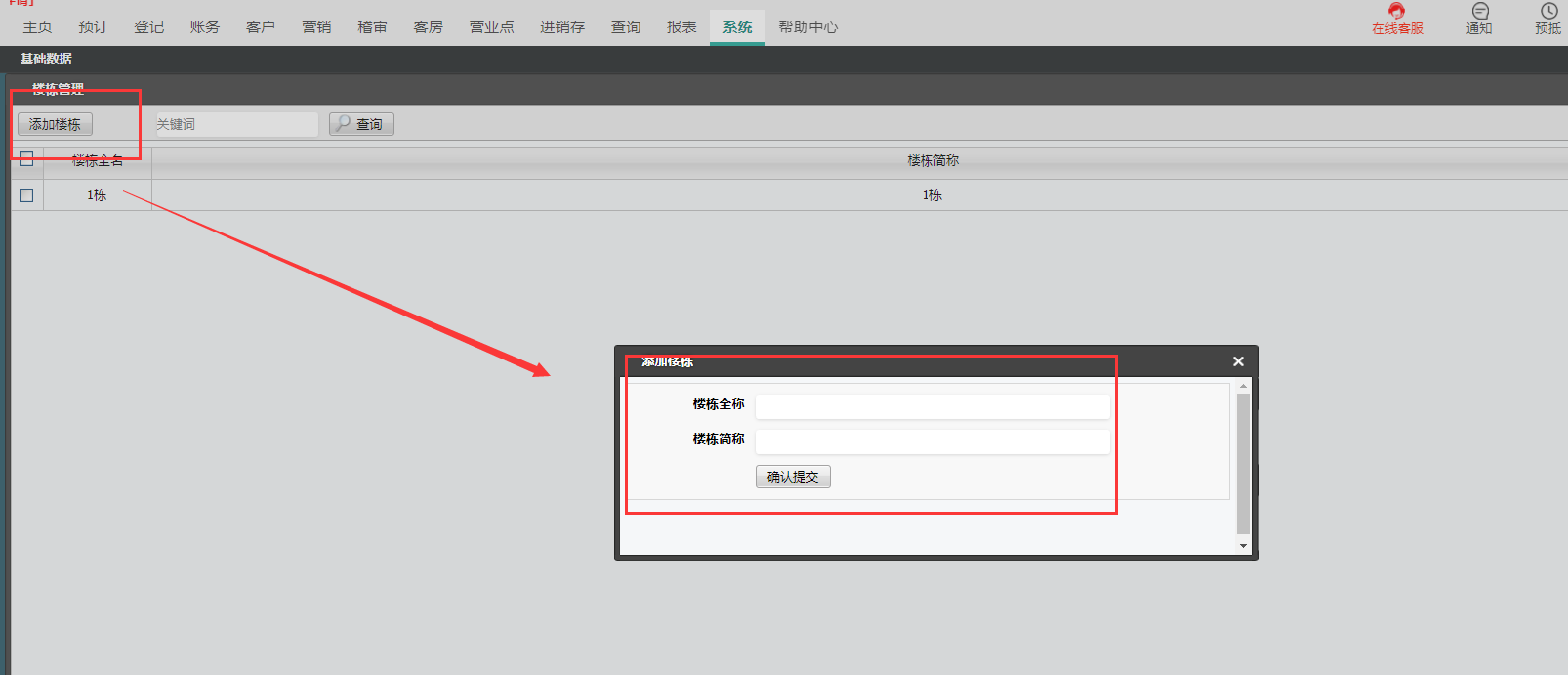Click the dialog vertical scrollbar thumb
The width and height of the screenshot is (1568, 675).
(1243, 463)
